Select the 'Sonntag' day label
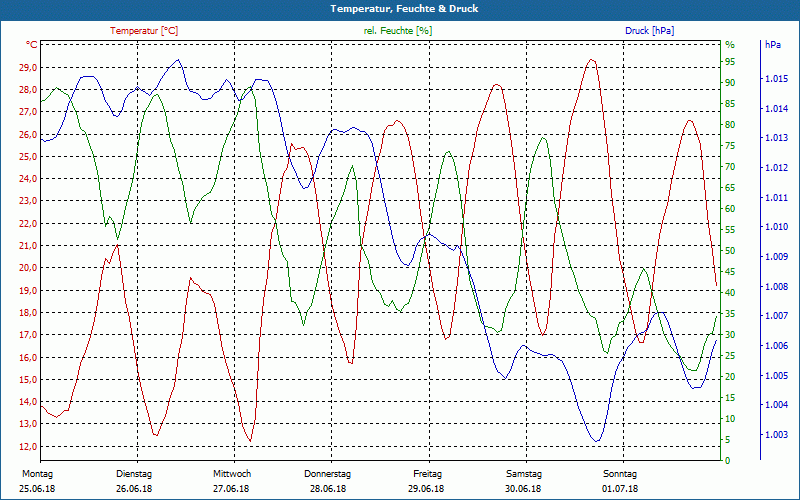The width and height of the screenshot is (800, 500). coord(620,474)
